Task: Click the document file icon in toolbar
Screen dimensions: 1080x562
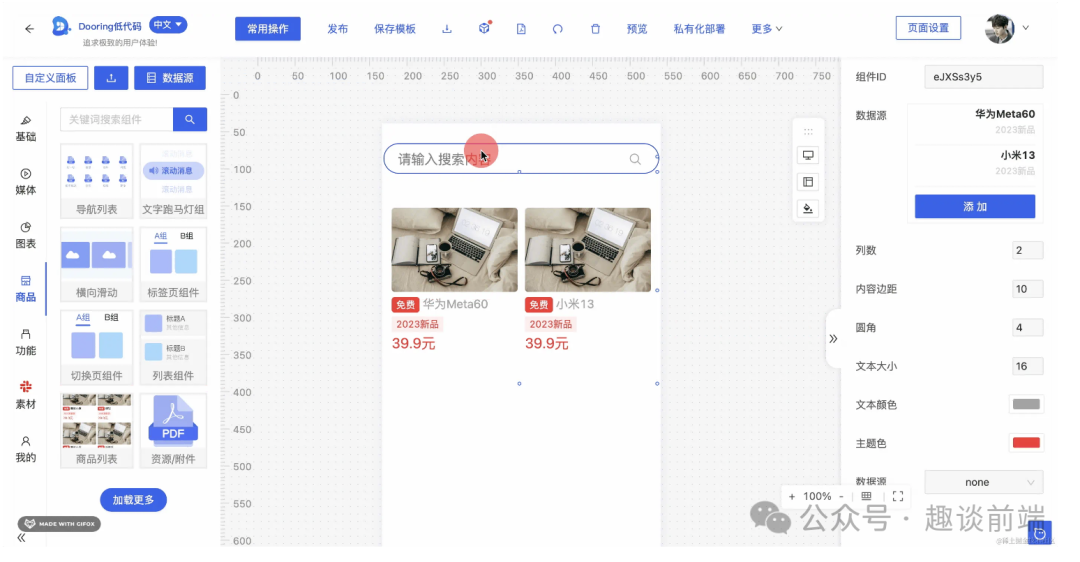Action: (x=521, y=29)
